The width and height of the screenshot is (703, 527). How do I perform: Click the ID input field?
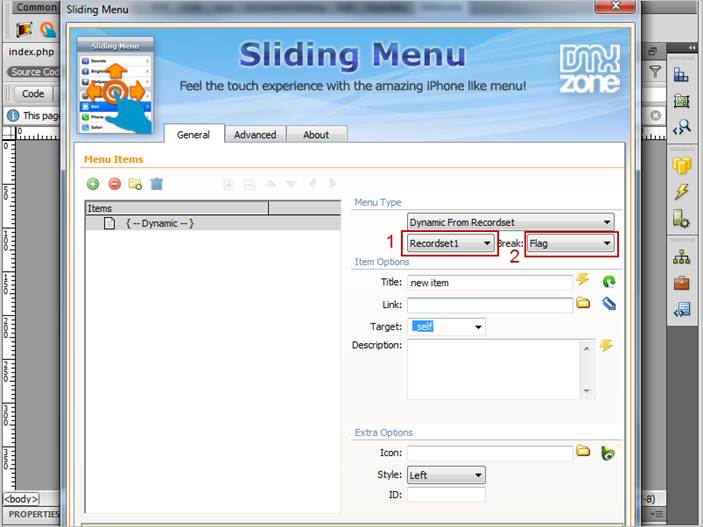[x=446, y=495]
